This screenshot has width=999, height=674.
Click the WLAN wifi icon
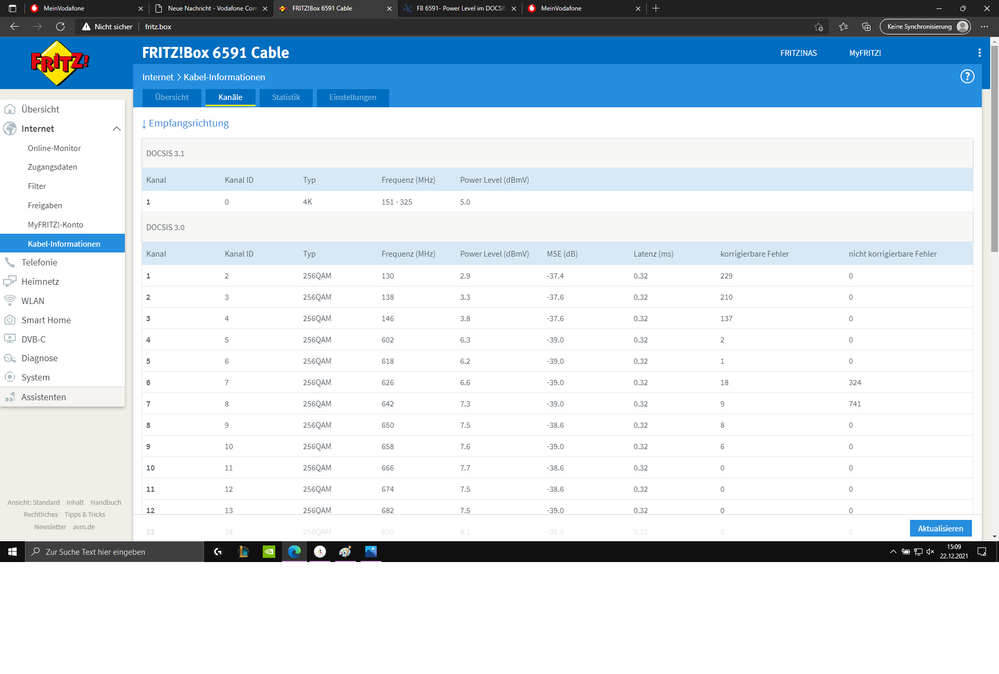click(10, 301)
